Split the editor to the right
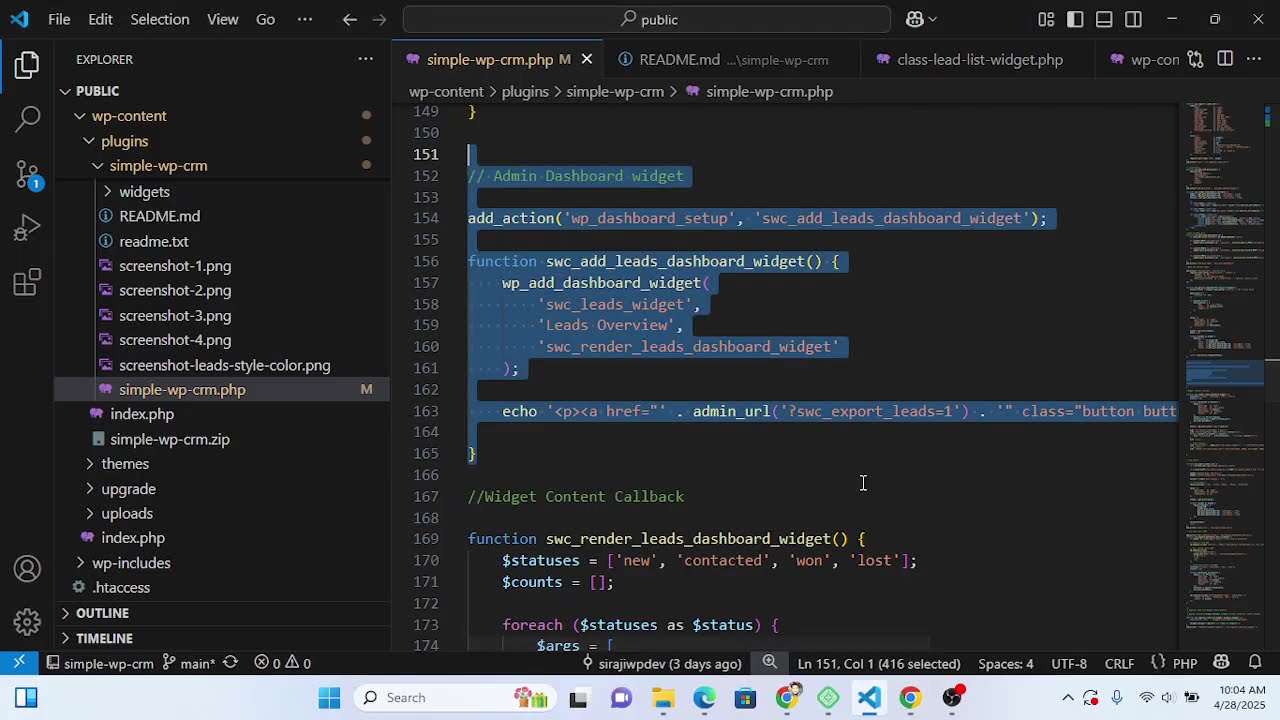Image resolution: width=1280 pixels, height=720 pixels. (x=1225, y=59)
